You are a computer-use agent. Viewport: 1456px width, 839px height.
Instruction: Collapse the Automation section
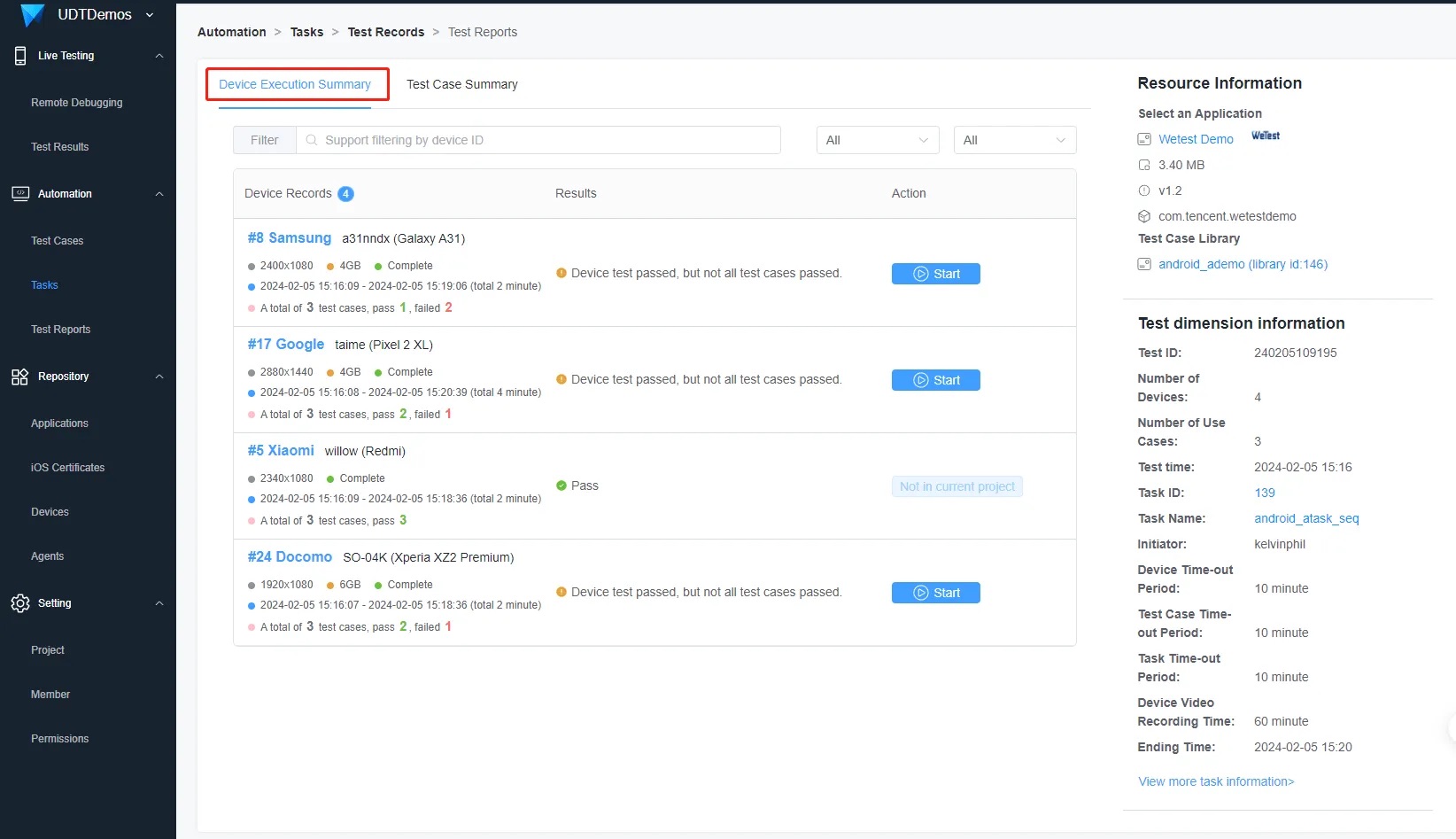click(159, 194)
